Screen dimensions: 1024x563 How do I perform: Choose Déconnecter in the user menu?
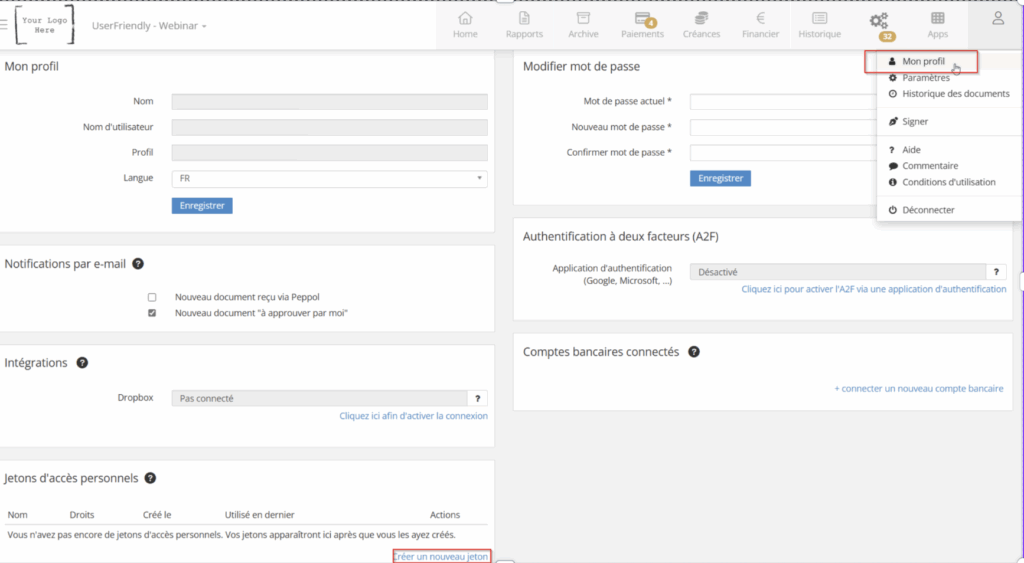(x=927, y=210)
